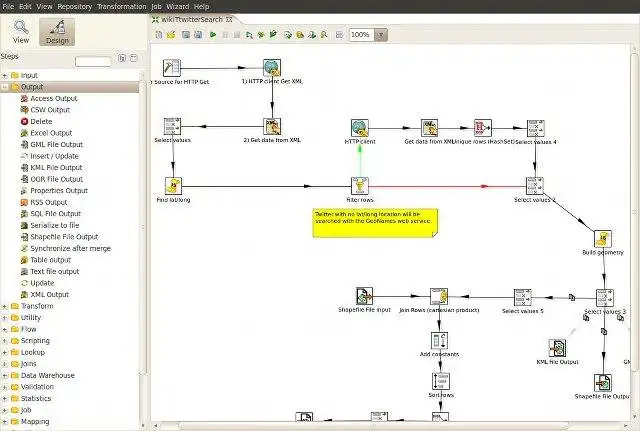Image resolution: width=640 pixels, height=431 pixels.
Task: Expand the Lookup folder
Action: tap(4, 352)
